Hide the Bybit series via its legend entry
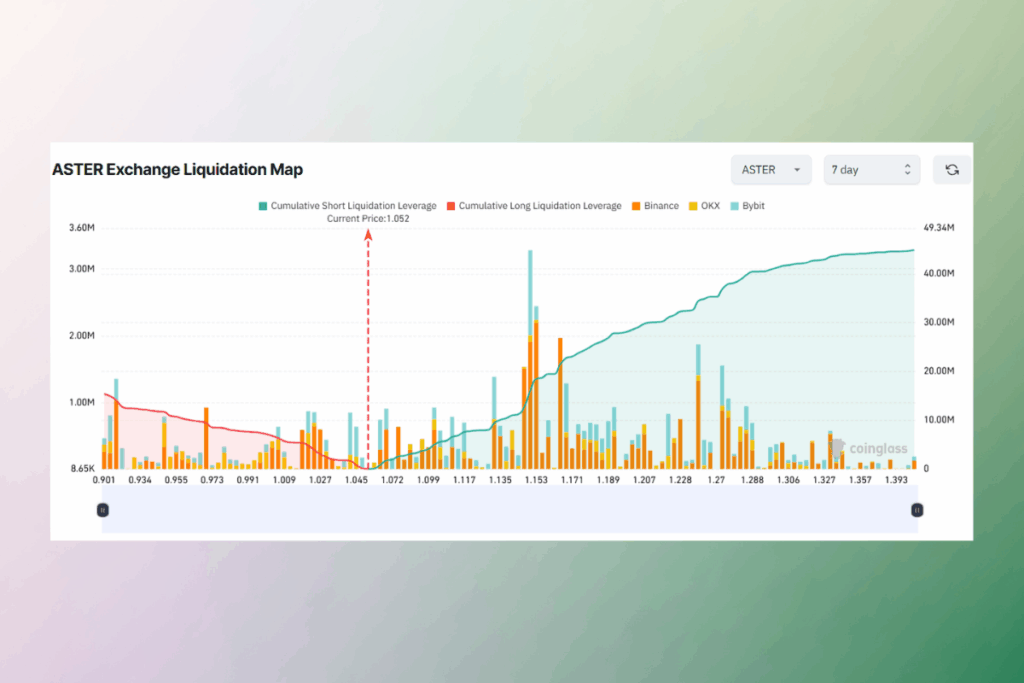Screen dimensions: 1024x683 point(747,205)
